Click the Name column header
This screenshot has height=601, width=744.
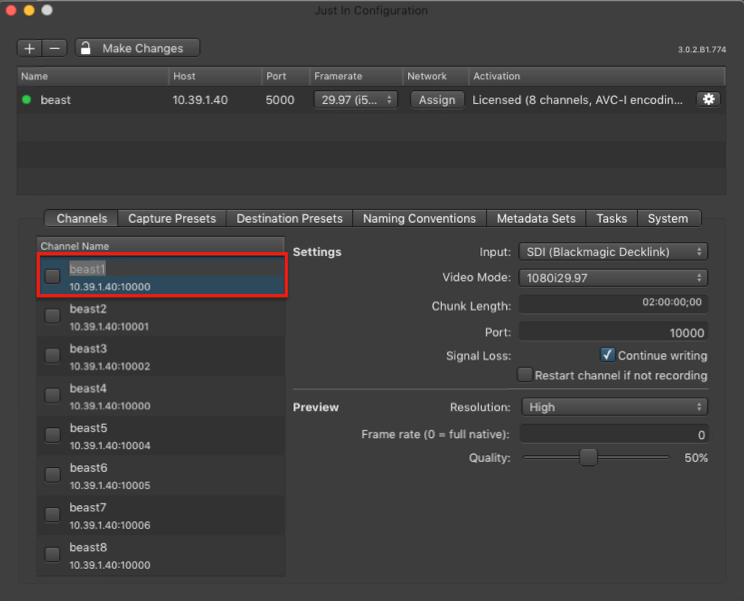[x=93, y=76]
